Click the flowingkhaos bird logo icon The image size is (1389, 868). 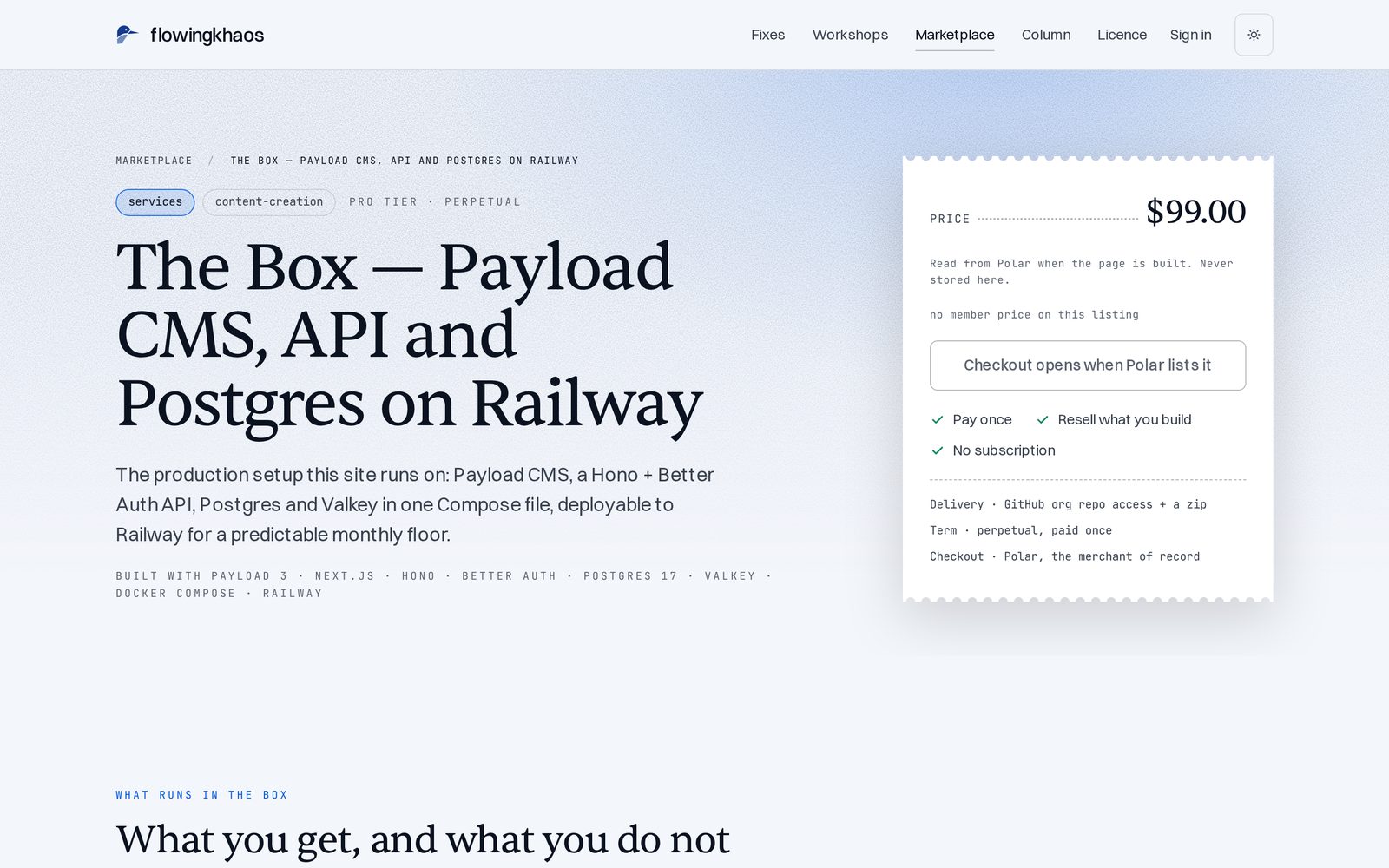click(127, 35)
